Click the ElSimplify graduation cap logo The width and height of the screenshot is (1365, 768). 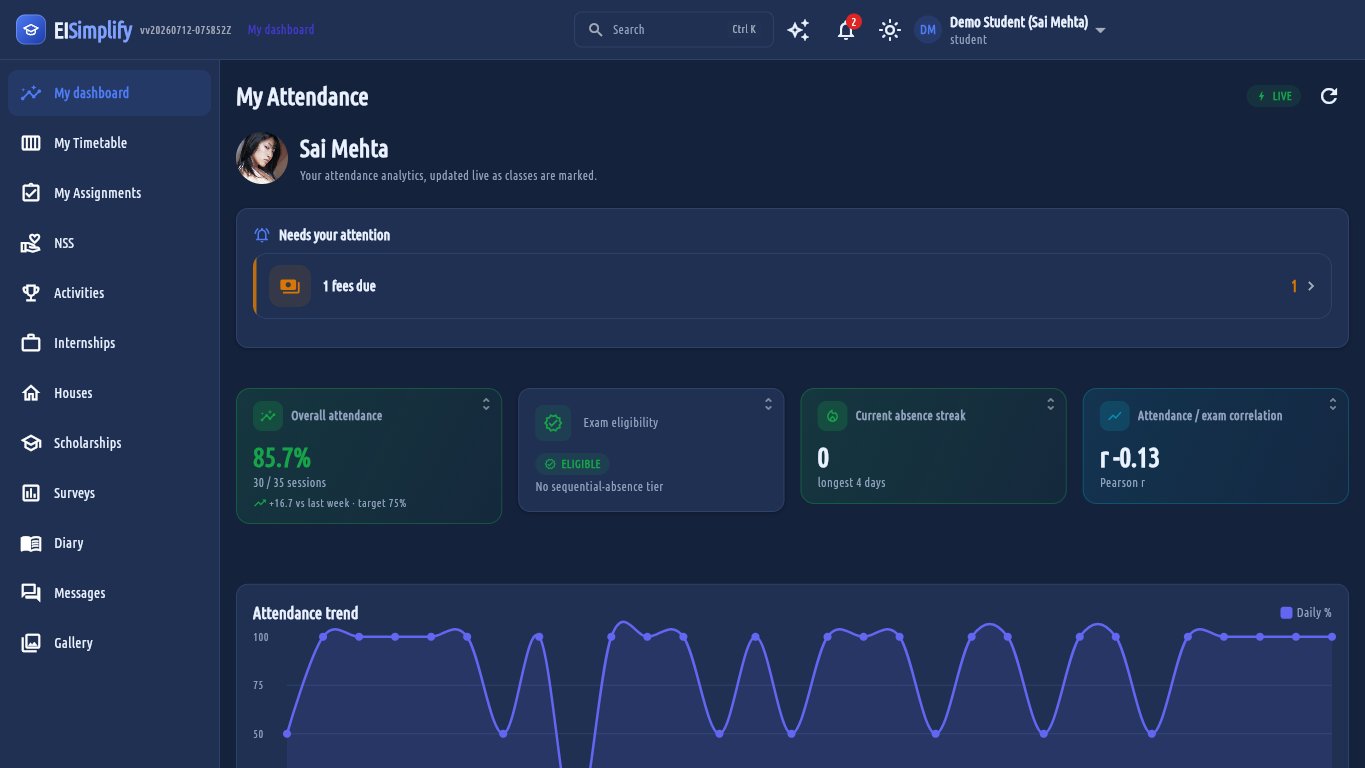(31, 30)
